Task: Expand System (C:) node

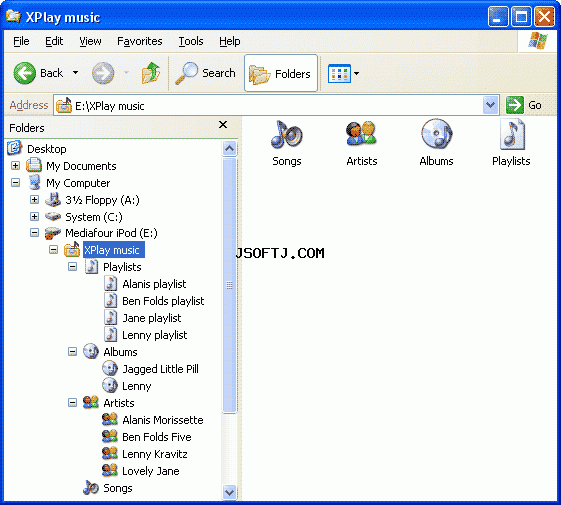Action: (34, 217)
